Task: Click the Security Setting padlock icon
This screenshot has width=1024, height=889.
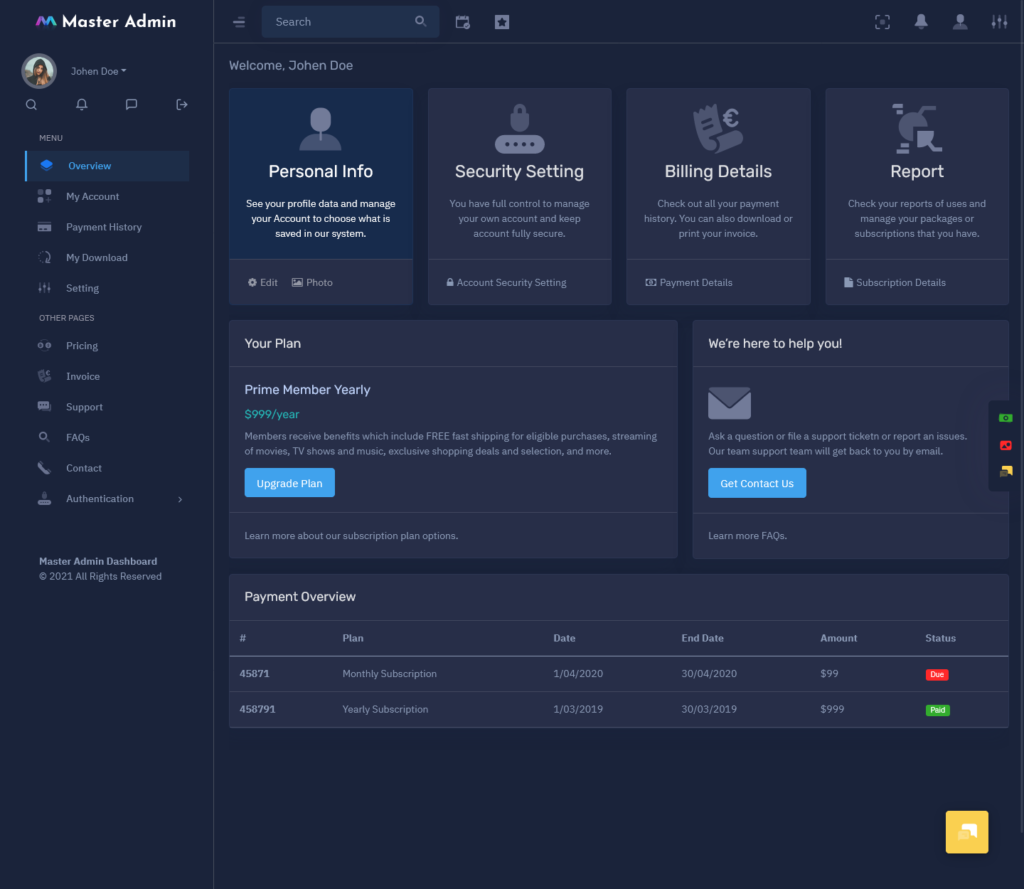Action: point(519,128)
